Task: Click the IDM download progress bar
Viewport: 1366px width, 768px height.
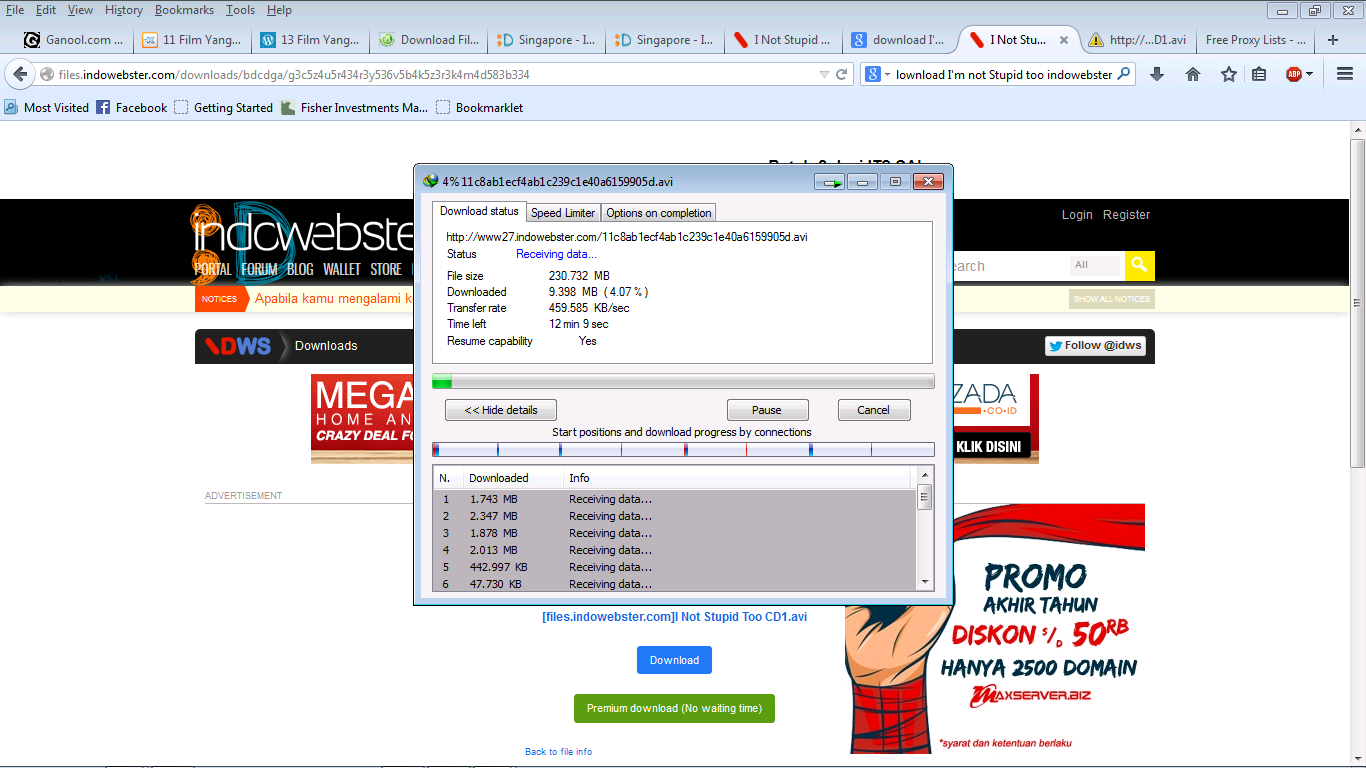Action: [683, 381]
